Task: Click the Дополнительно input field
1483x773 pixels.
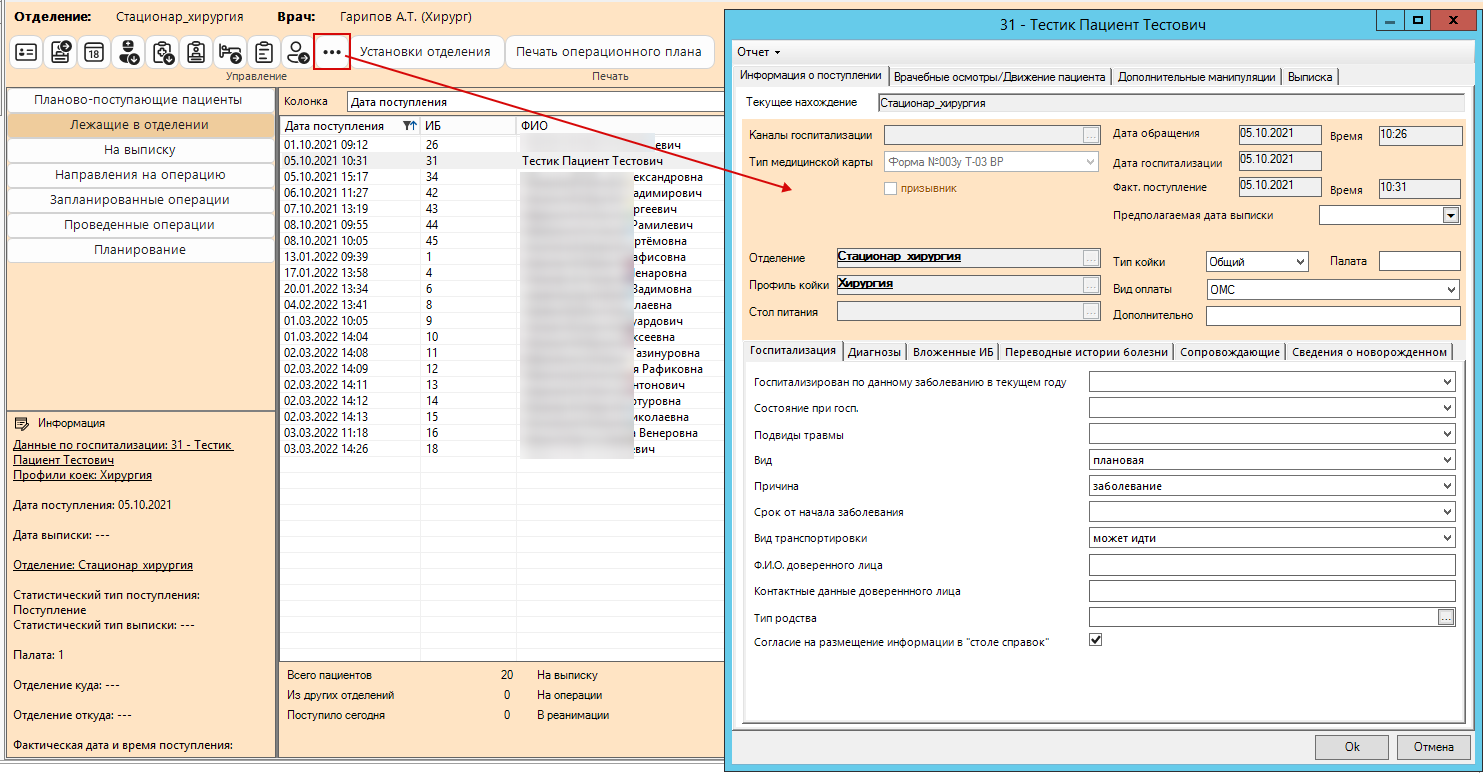Action: point(1334,316)
